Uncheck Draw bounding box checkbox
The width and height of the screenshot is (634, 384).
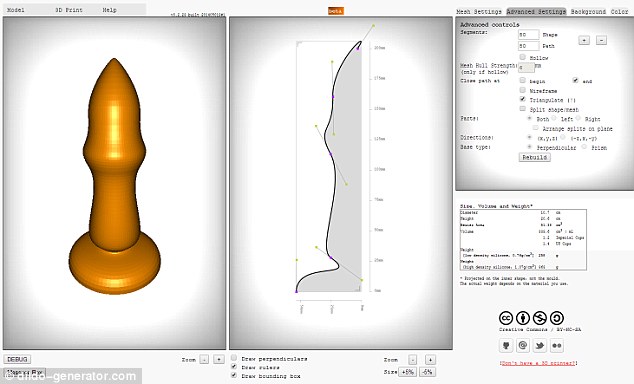pyautogui.click(x=234, y=375)
